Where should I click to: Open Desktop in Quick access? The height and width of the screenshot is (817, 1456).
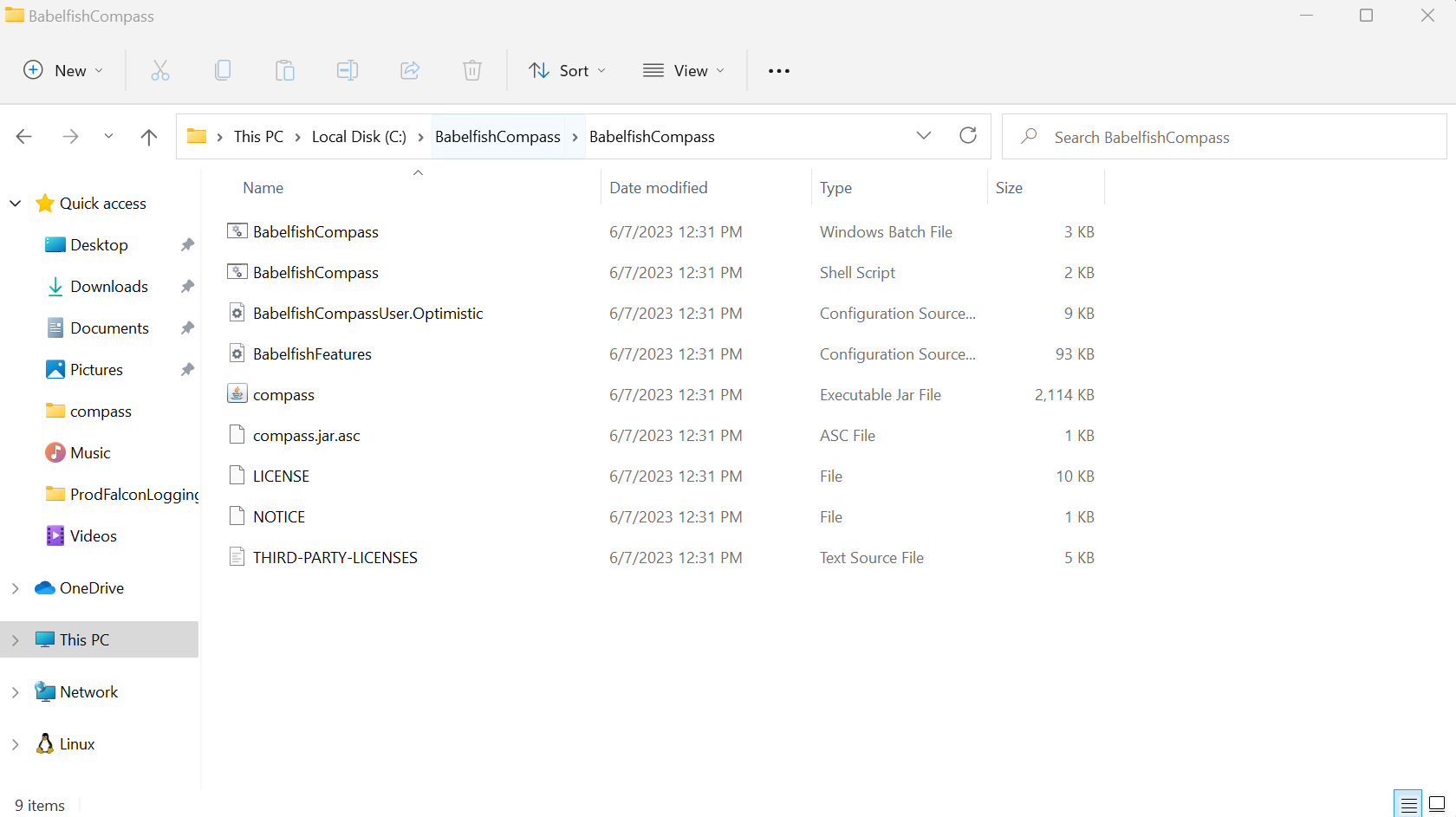coord(99,245)
